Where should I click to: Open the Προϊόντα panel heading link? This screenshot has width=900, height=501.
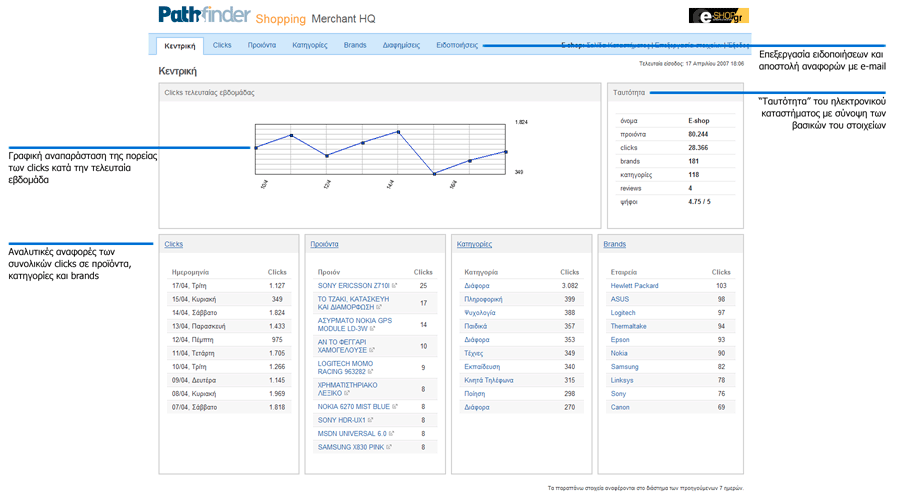pos(324,244)
